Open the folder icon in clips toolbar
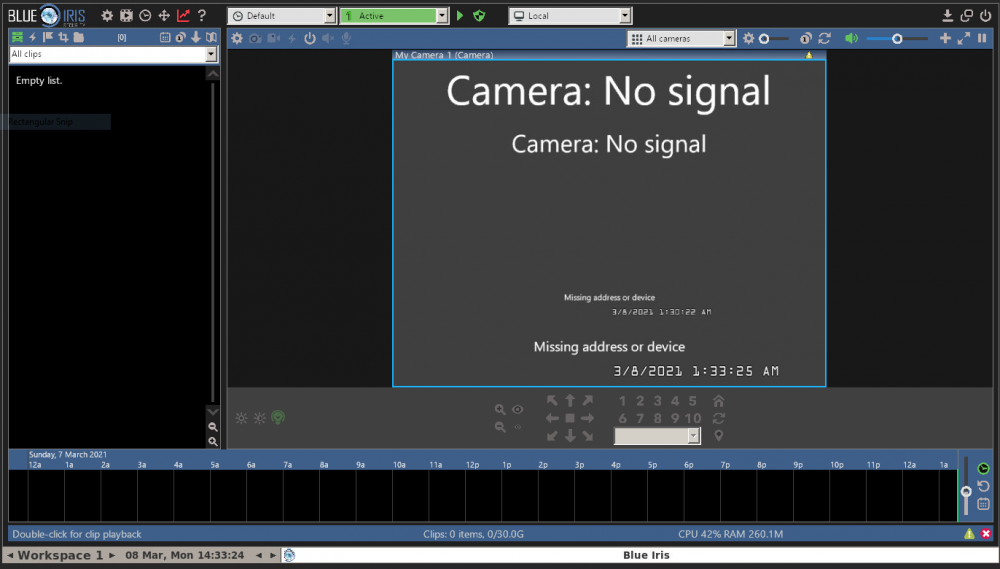Image resolution: width=1000 pixels, height=569 pixels. click(78, 38)
